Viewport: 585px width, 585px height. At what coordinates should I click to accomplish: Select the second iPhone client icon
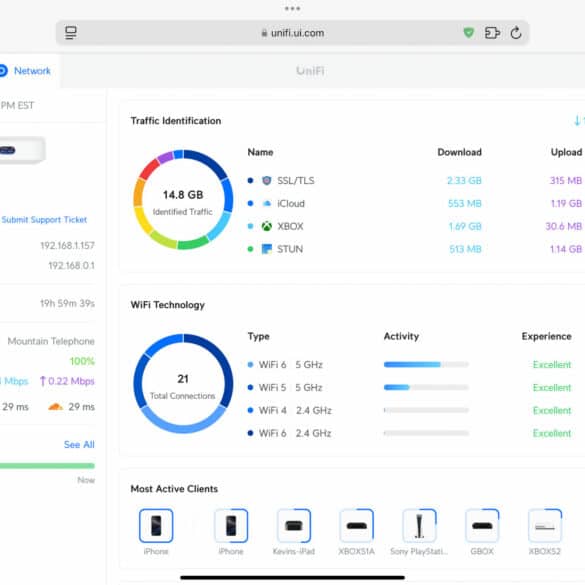pos(231,526)
